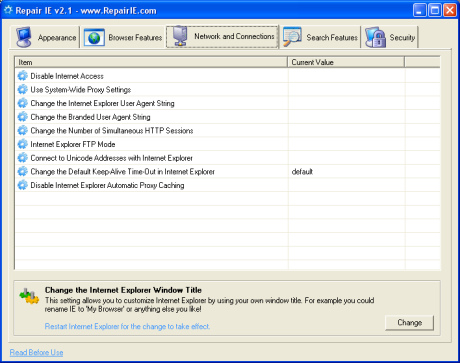
Task: Sort list by Current Value column header
Action: (346, 62)
